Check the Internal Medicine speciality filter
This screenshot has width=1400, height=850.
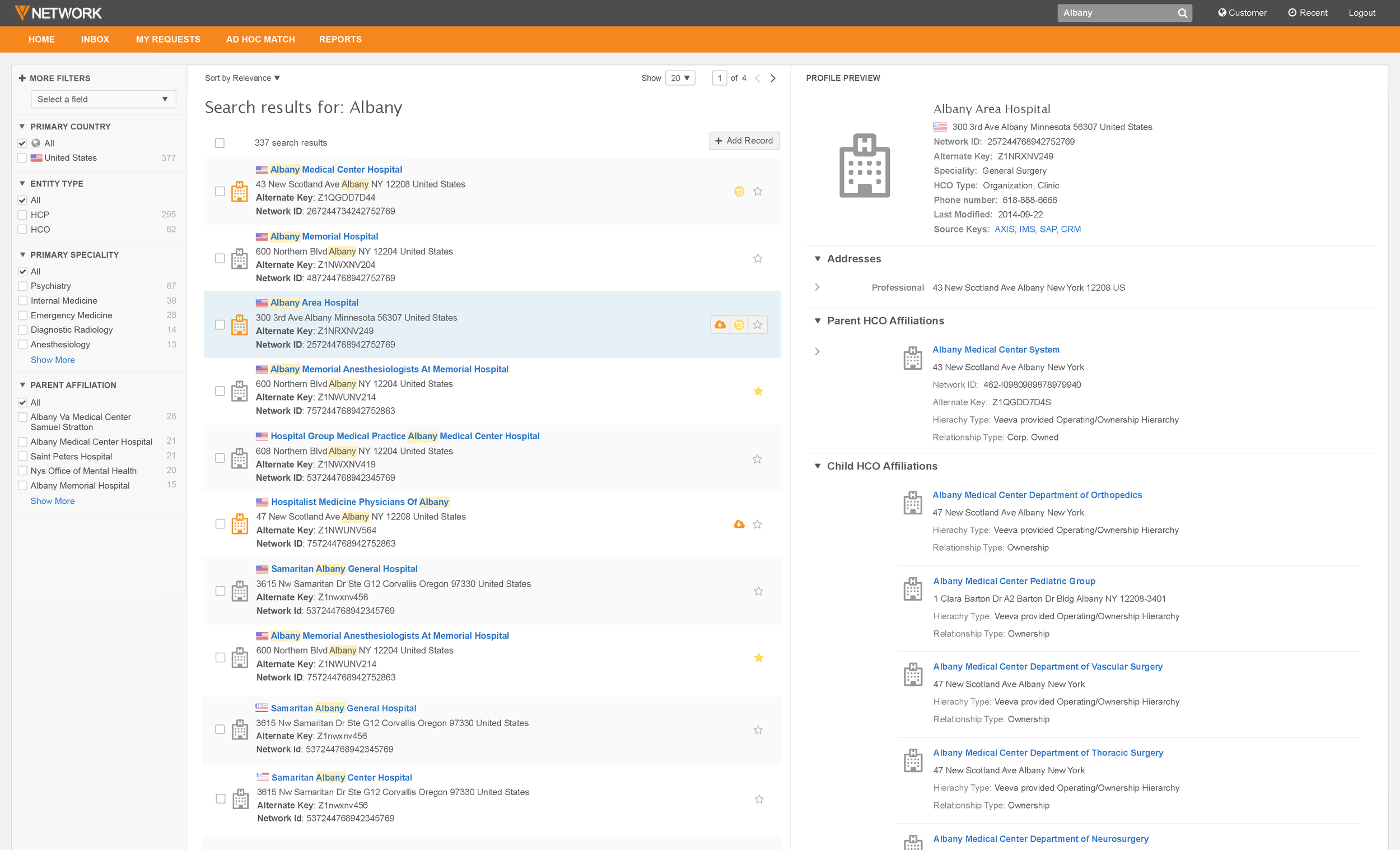pyautogui.click(x=22, y=301)
